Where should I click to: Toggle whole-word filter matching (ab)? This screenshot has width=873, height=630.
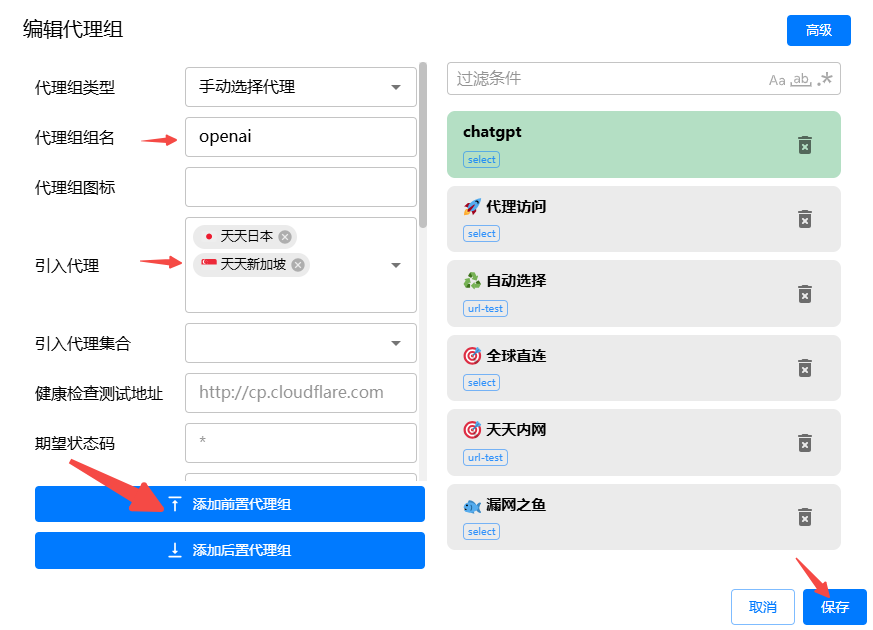point(803,79)
